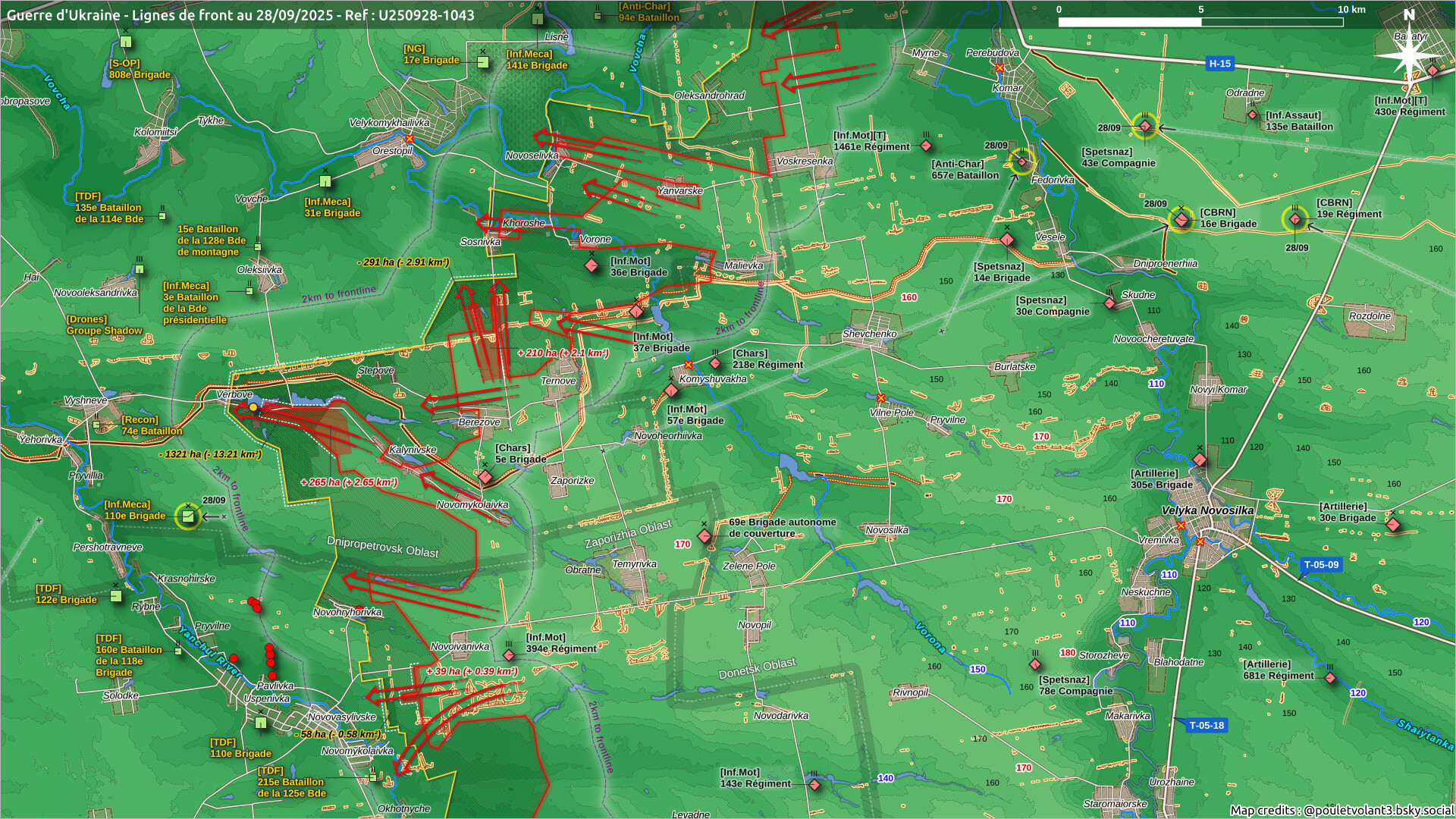Click the distance scale bar
1456x819 pixels.
pos(1200,22)
